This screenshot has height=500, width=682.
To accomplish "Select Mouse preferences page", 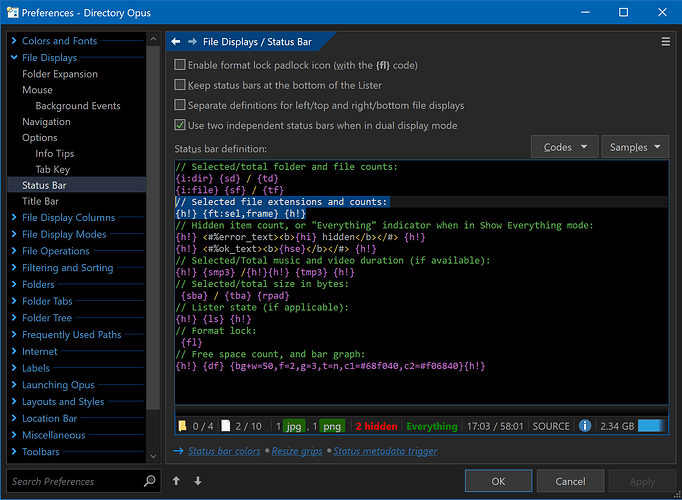I will (37, 90).
